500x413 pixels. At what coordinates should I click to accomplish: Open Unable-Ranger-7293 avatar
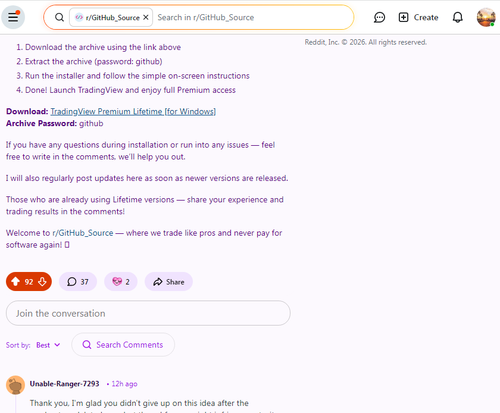click(15, 385)
